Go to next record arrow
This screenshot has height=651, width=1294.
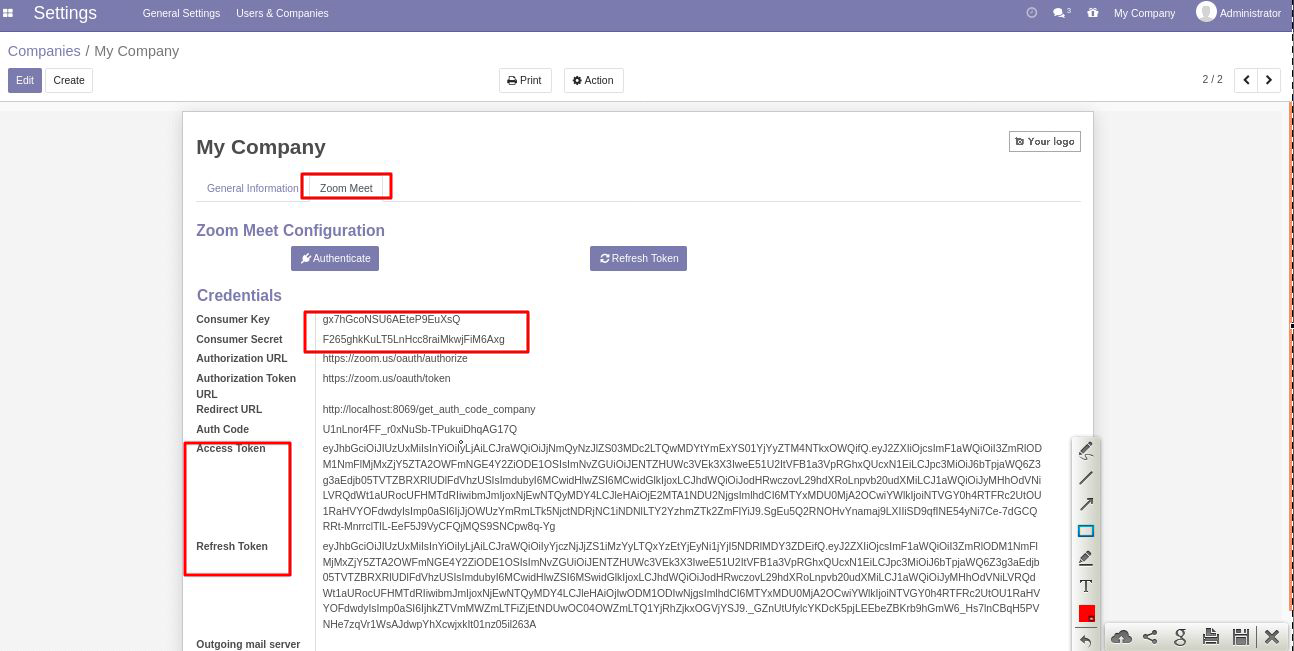[1269, 80]
